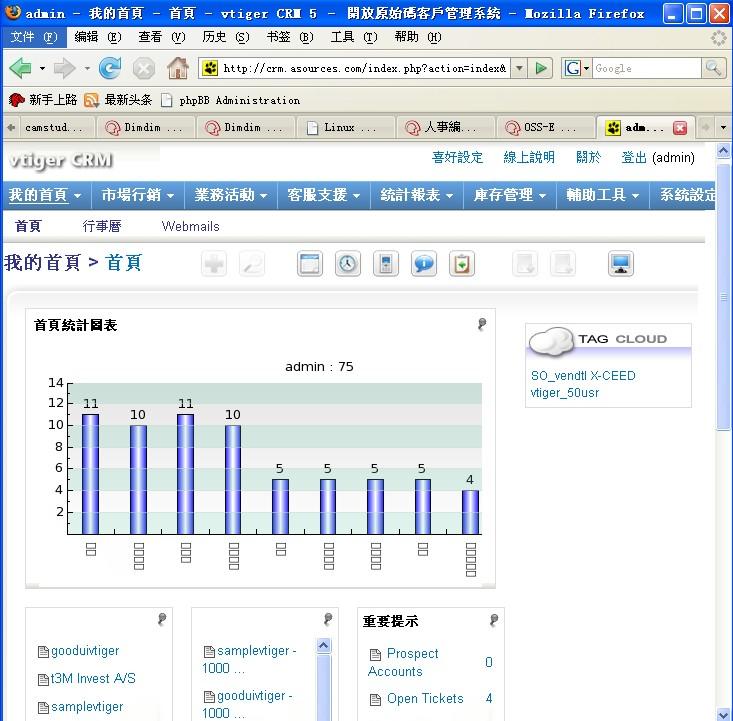The image size is (733, 721).
Task: Click the clock icon in the toolbar
Action: (x=347, y=264)
